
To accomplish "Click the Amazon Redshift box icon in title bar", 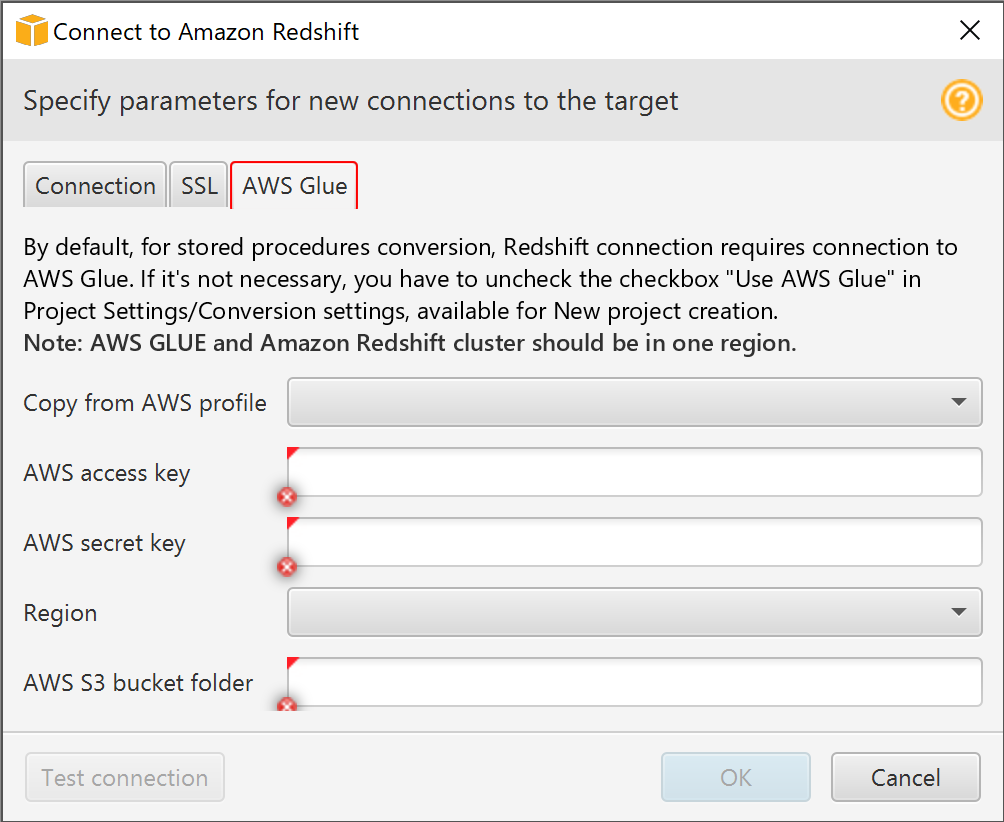I will tap(31, 31).
